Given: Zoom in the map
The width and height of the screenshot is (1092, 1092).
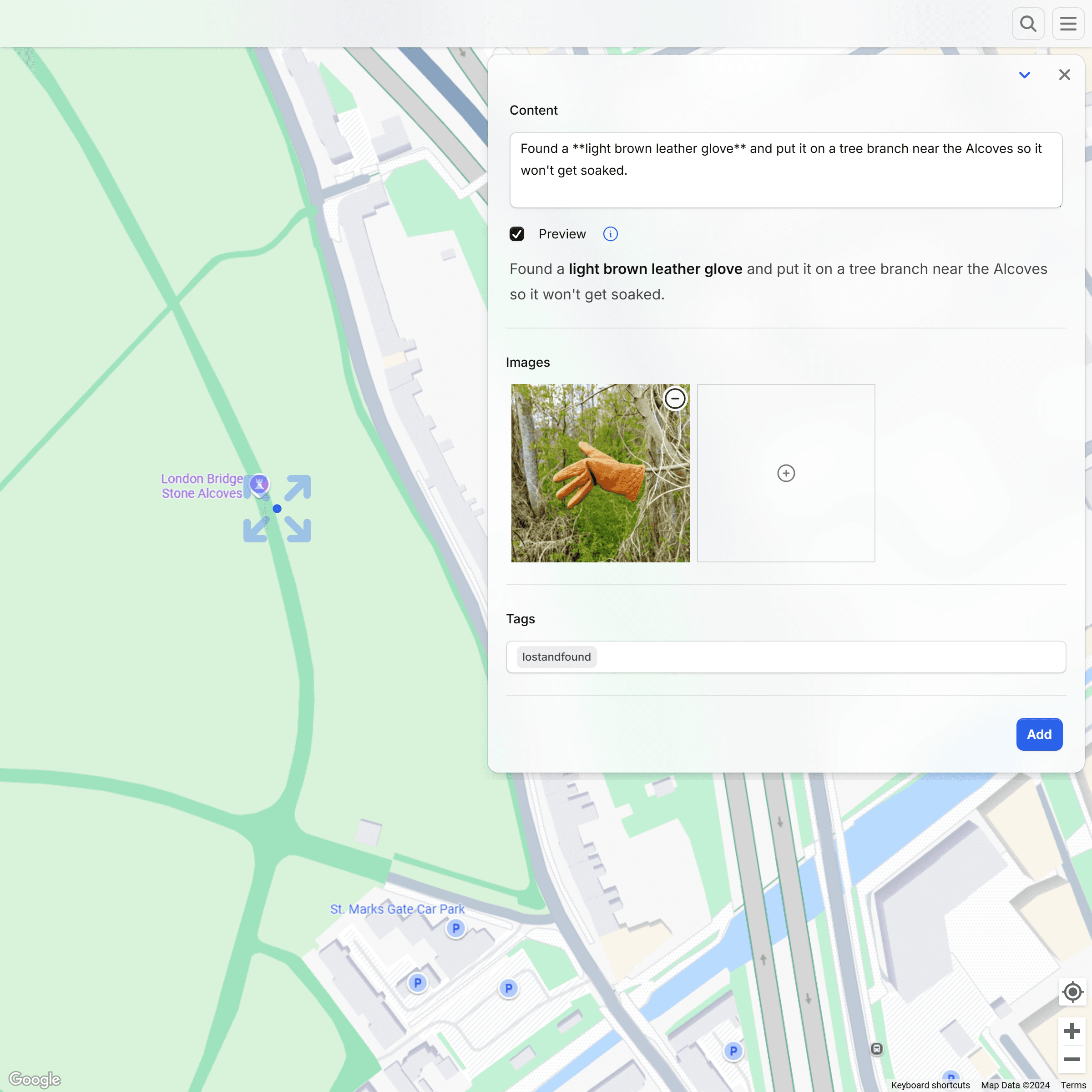Looking at the screenshot, I should [1072, 1031].
